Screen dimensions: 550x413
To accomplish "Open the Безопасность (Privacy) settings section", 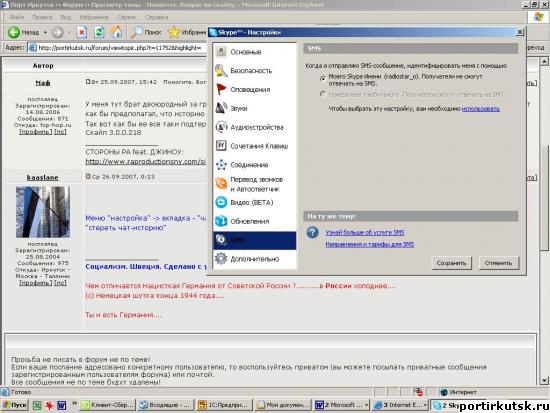I will click(x=254, y=71).
